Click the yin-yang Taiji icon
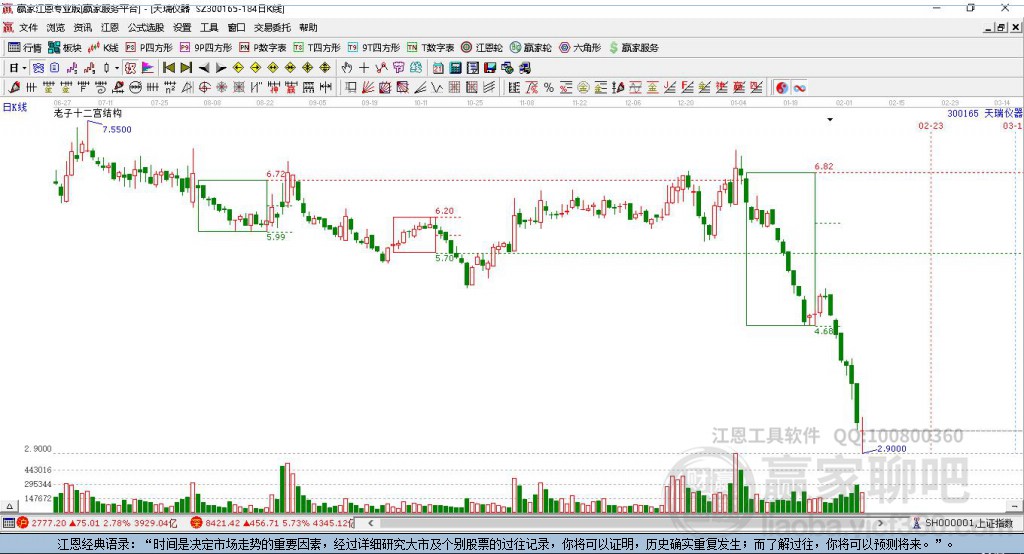 pos(782,88)
